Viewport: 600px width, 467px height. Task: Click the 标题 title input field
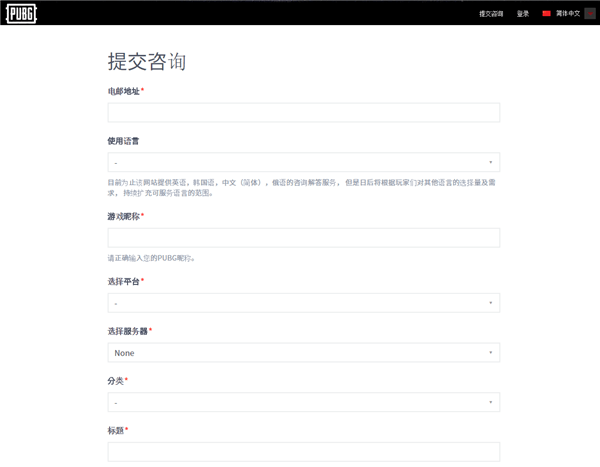click(x=303, y=452)
